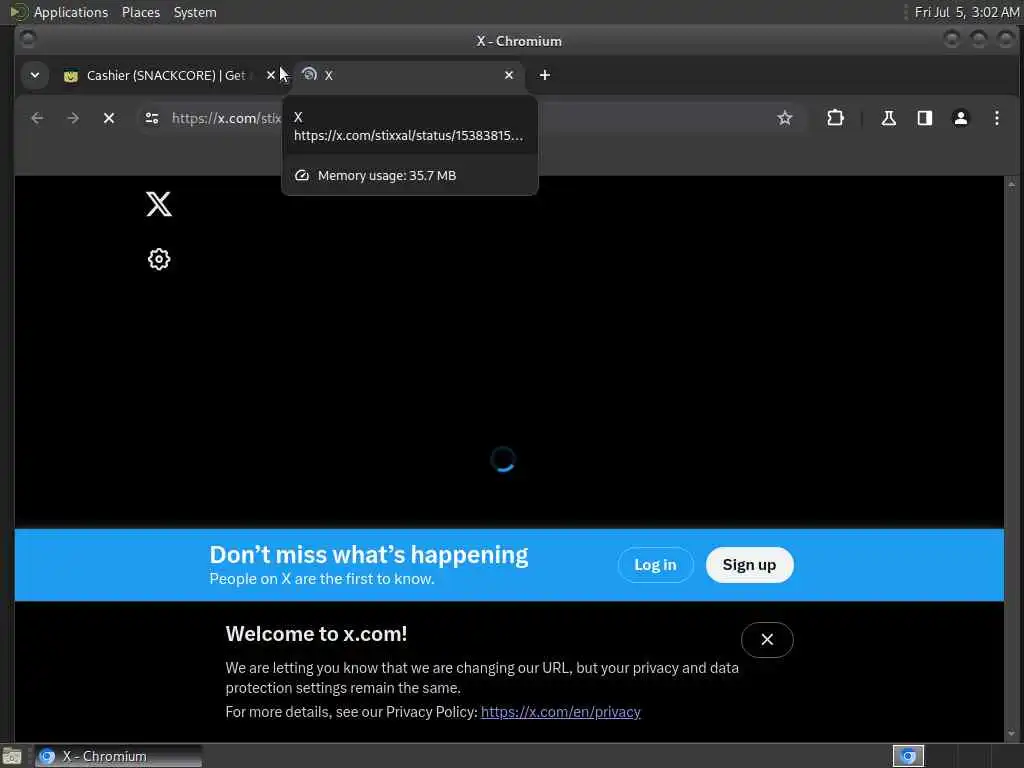
Task: Open the x.com/en/privacy link
Action: pos(560,712)
